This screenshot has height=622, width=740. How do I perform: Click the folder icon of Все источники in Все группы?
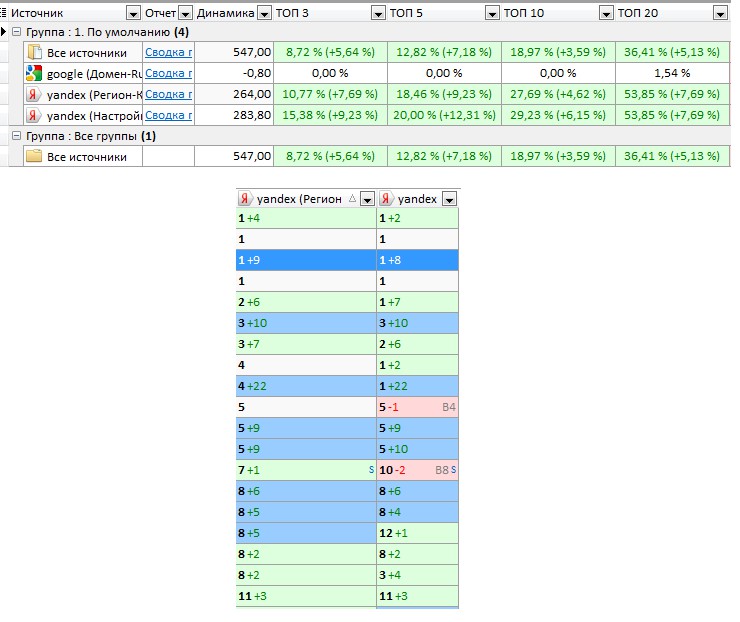coord(34,156)
